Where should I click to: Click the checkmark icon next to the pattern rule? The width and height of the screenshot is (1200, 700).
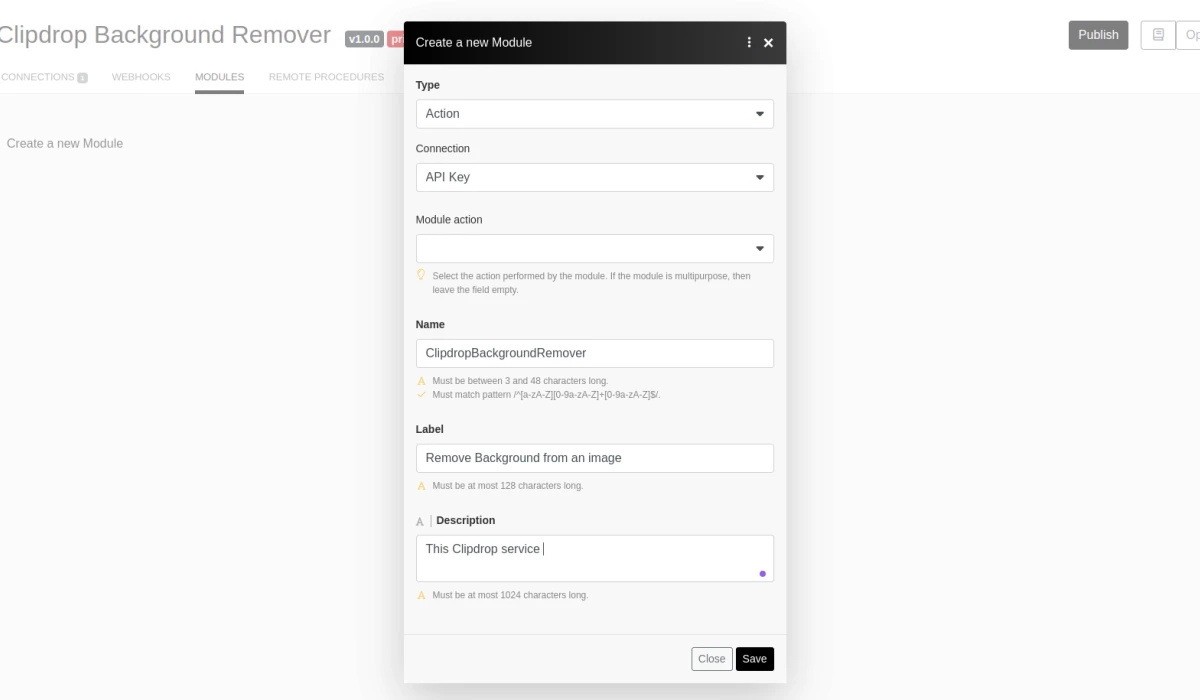pyautogui.click(x=421, y=395)
